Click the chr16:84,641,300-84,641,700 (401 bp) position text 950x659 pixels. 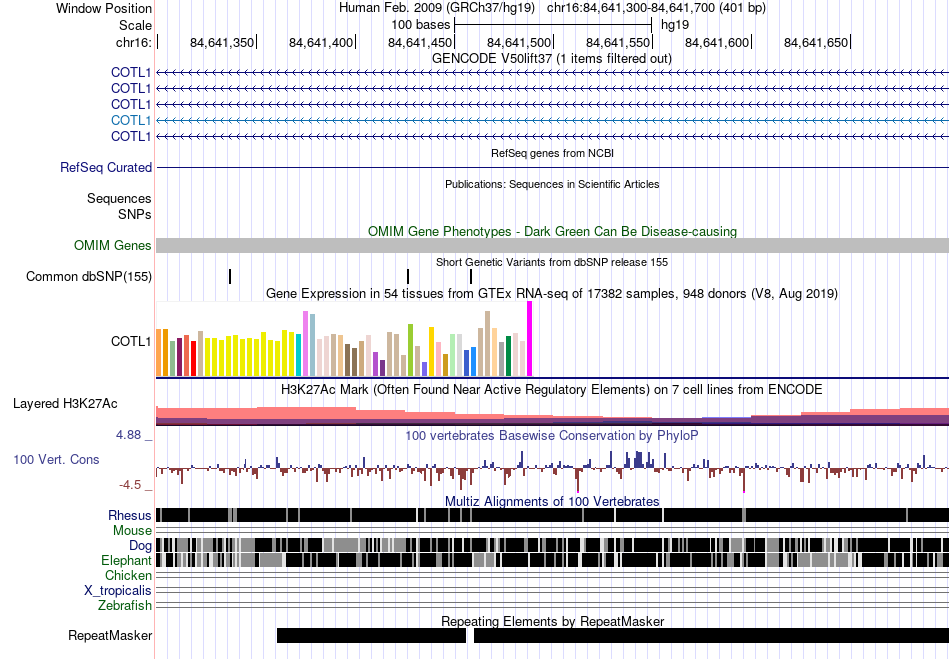(656, 8)
